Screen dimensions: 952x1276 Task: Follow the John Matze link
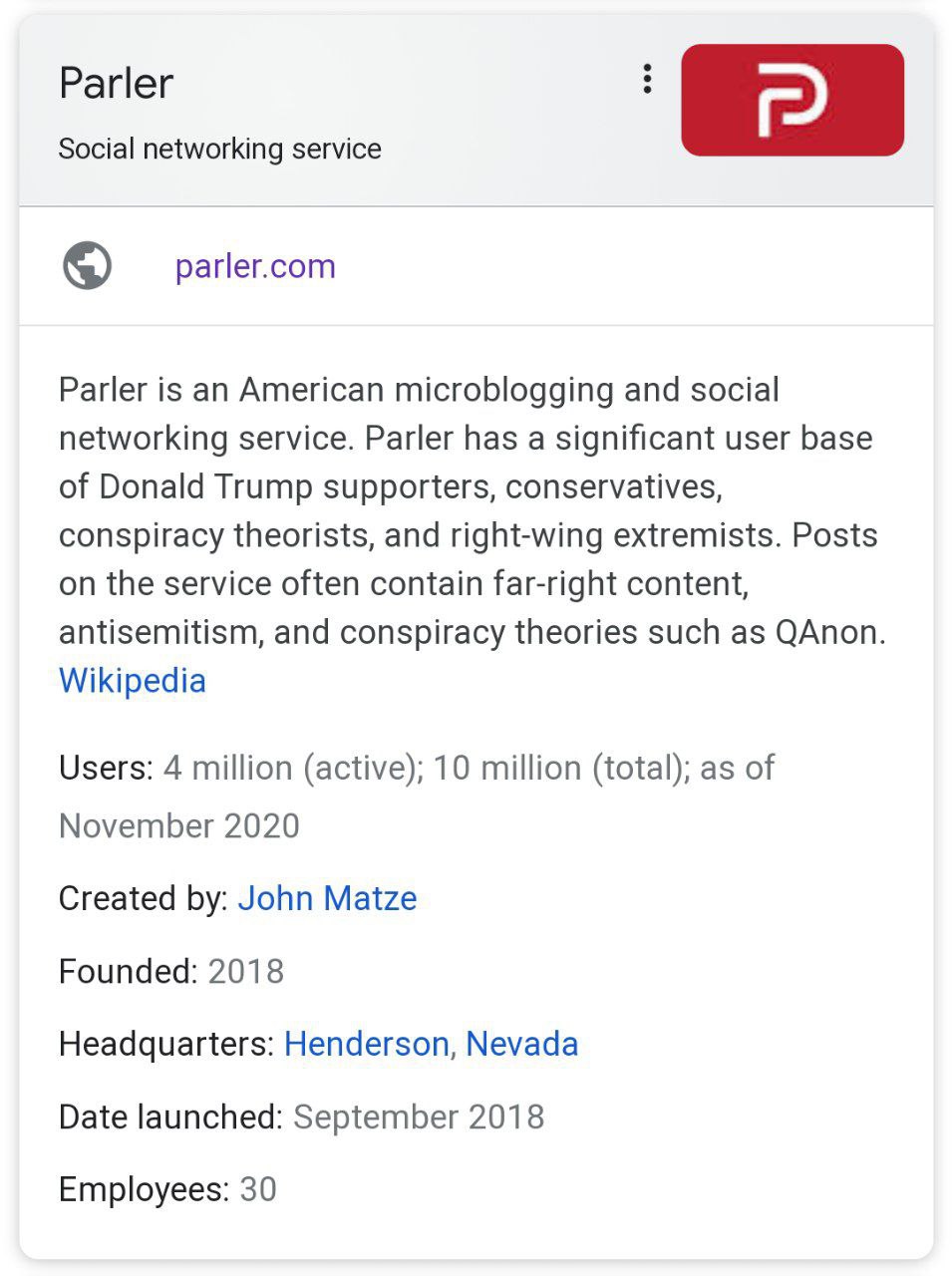point(327,898)
